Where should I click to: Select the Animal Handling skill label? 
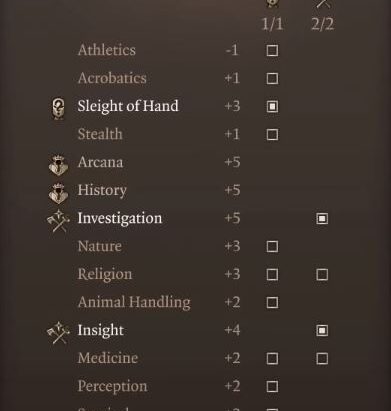134,303
